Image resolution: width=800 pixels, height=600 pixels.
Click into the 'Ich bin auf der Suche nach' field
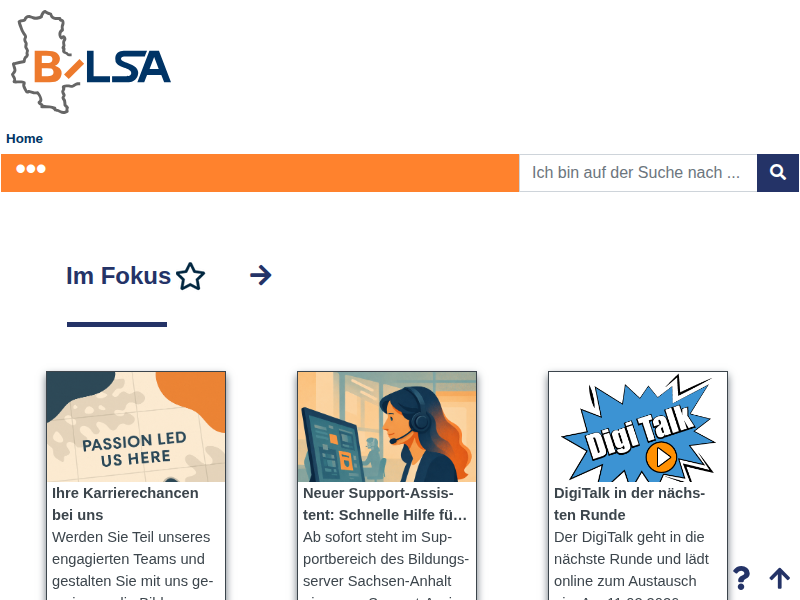coord(638,172)
